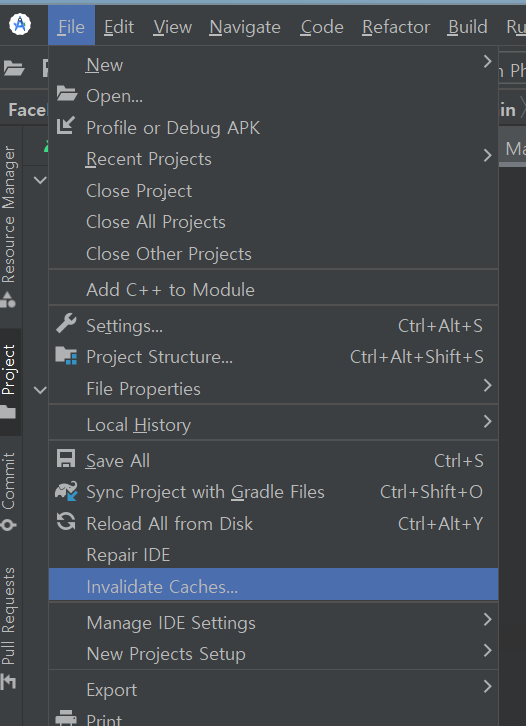Open the Edit menu
Image resolution: width=526 pixels, height=726 pixels.
(x=119, y=27)
